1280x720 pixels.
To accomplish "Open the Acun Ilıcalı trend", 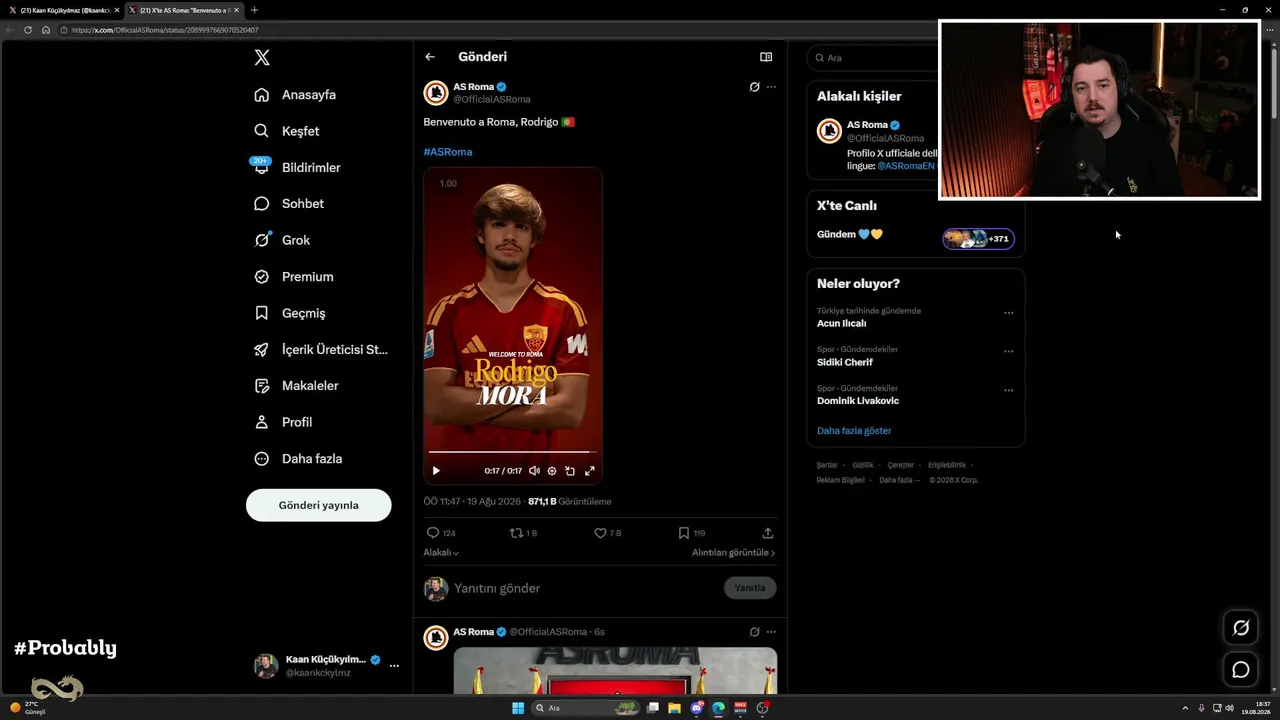I will point(842,324).
